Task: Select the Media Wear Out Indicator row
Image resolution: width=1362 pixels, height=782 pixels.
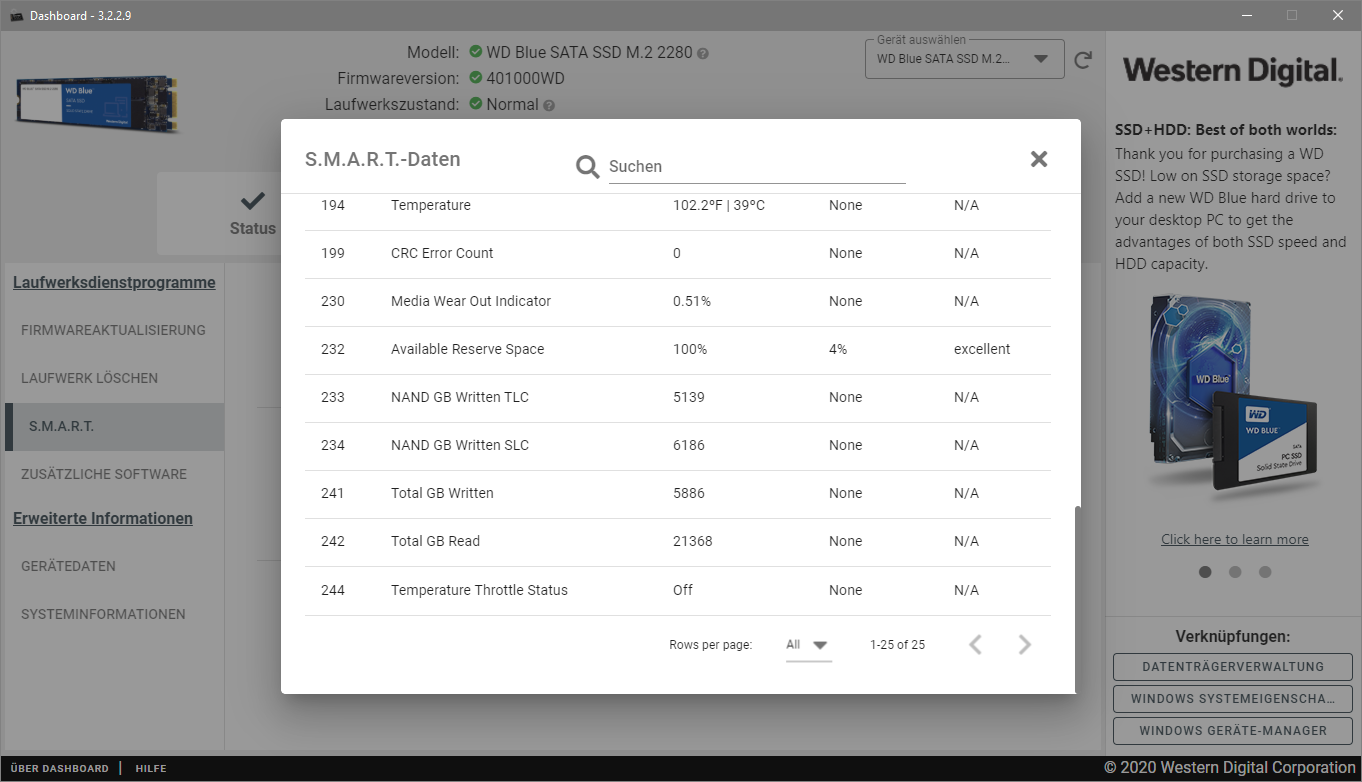Action: [x=678, y=301]
